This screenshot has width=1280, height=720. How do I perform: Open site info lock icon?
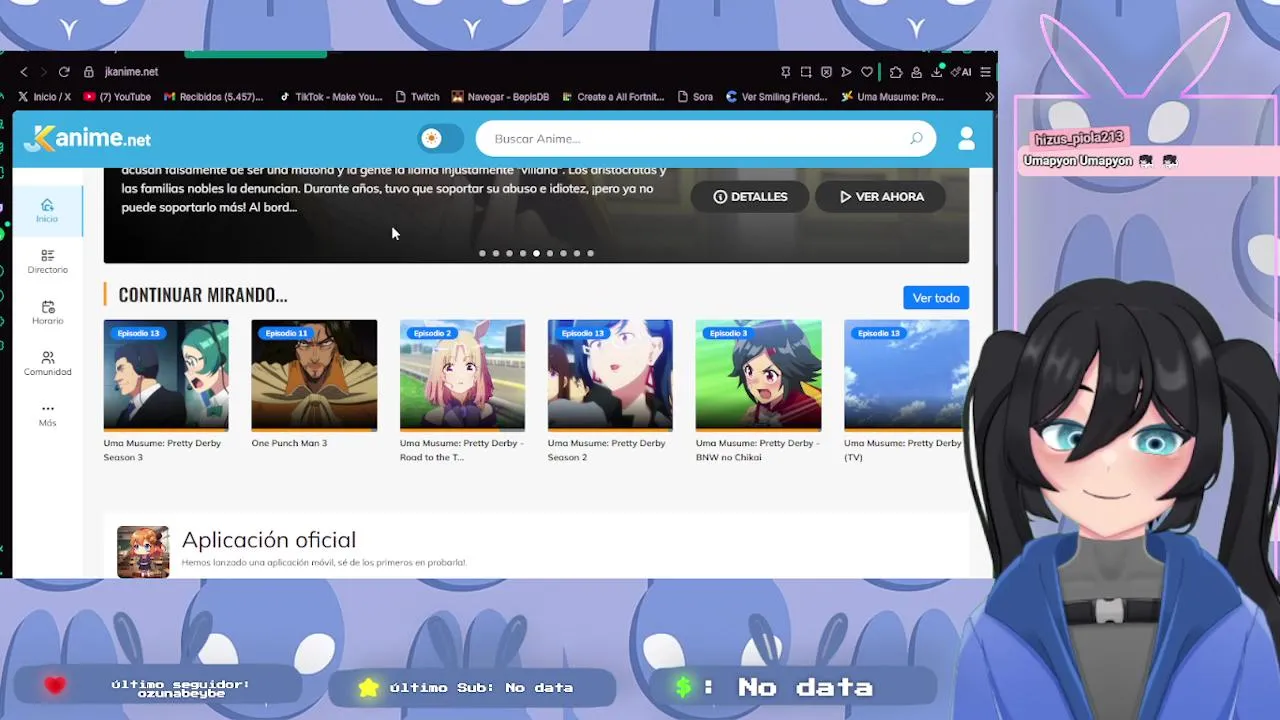(x=89, y=72)
